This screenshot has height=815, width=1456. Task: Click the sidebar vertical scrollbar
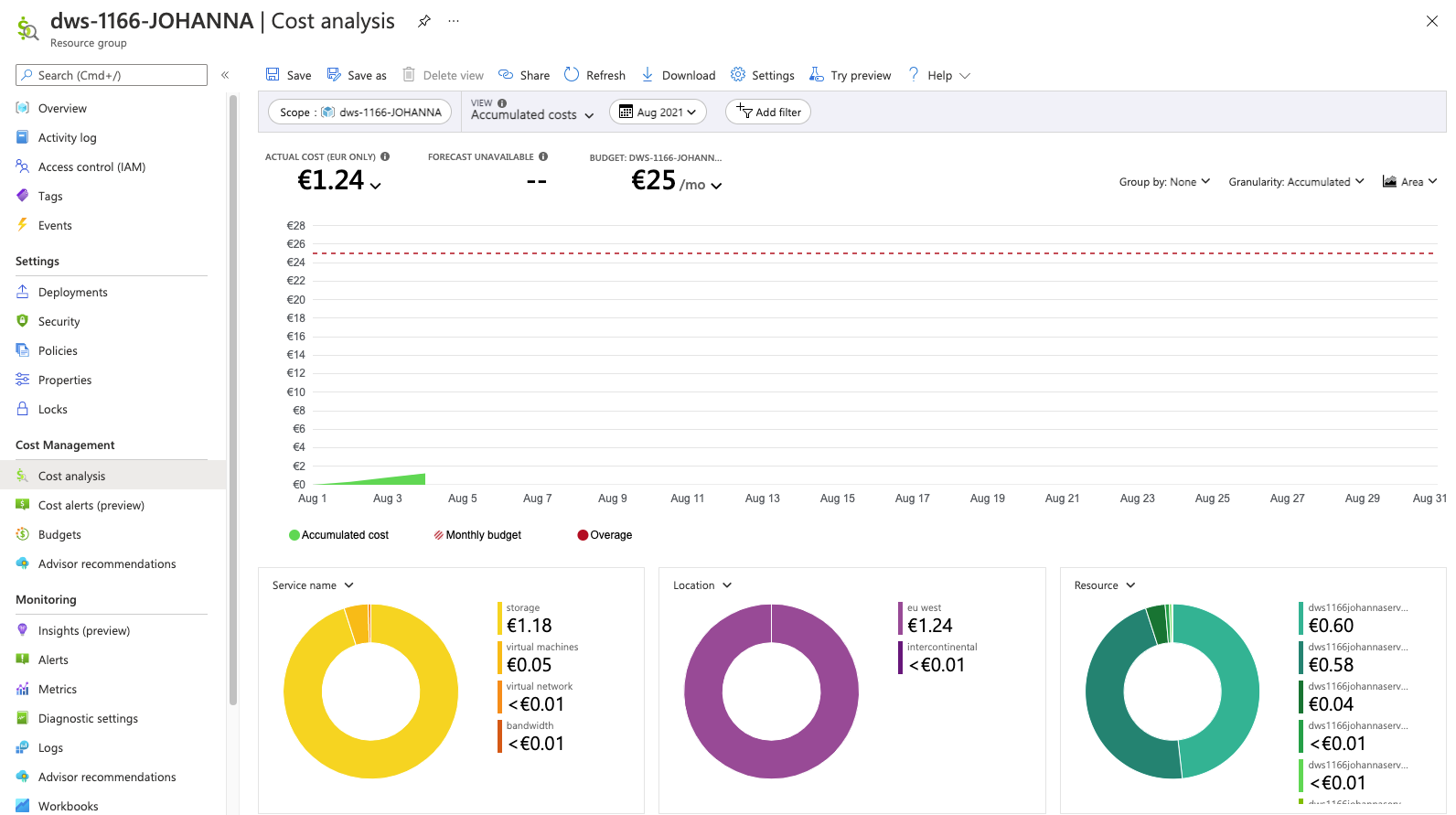coord(233,399)
